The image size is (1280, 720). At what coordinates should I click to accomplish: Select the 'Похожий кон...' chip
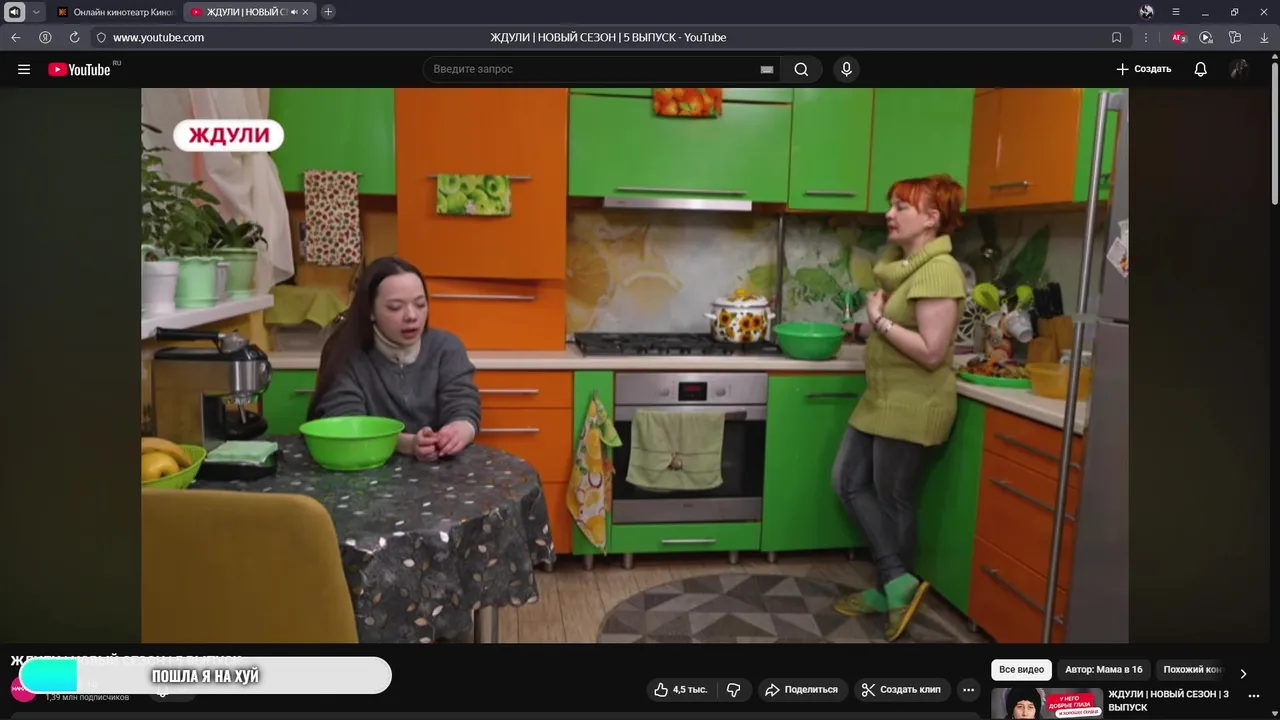(x=1190, y=670)
